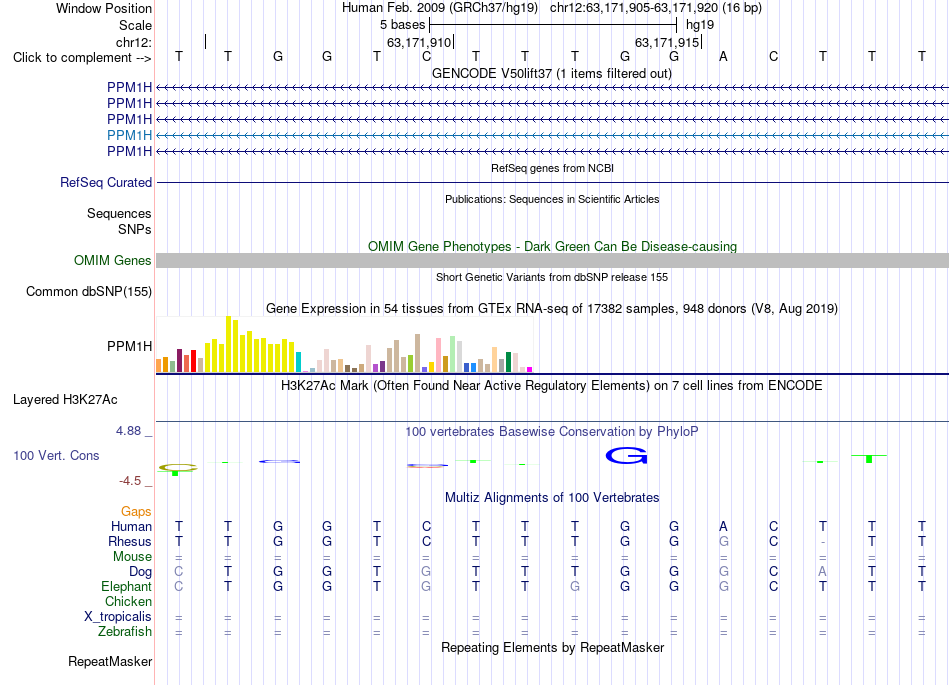Click the chr12: ruler label
The width and height of the screenshot is (950, 685).
[x=133, y=42]
